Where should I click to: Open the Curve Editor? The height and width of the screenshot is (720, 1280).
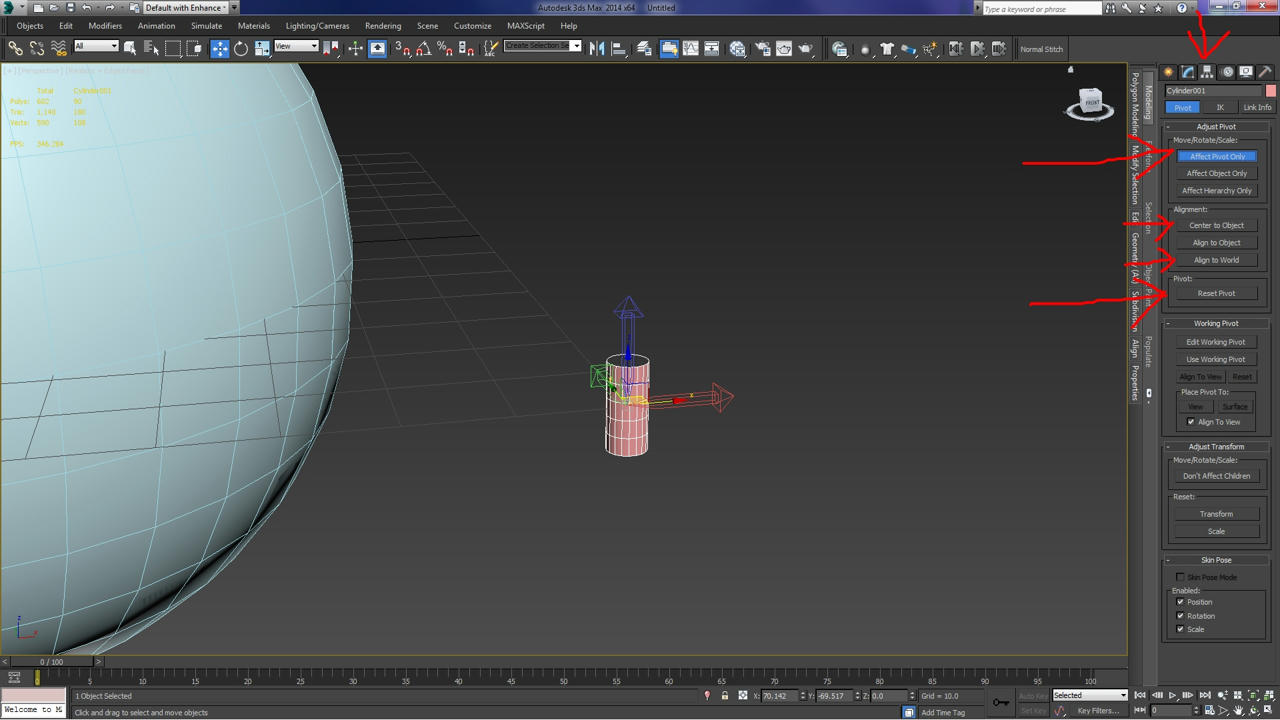coord(690,48)
